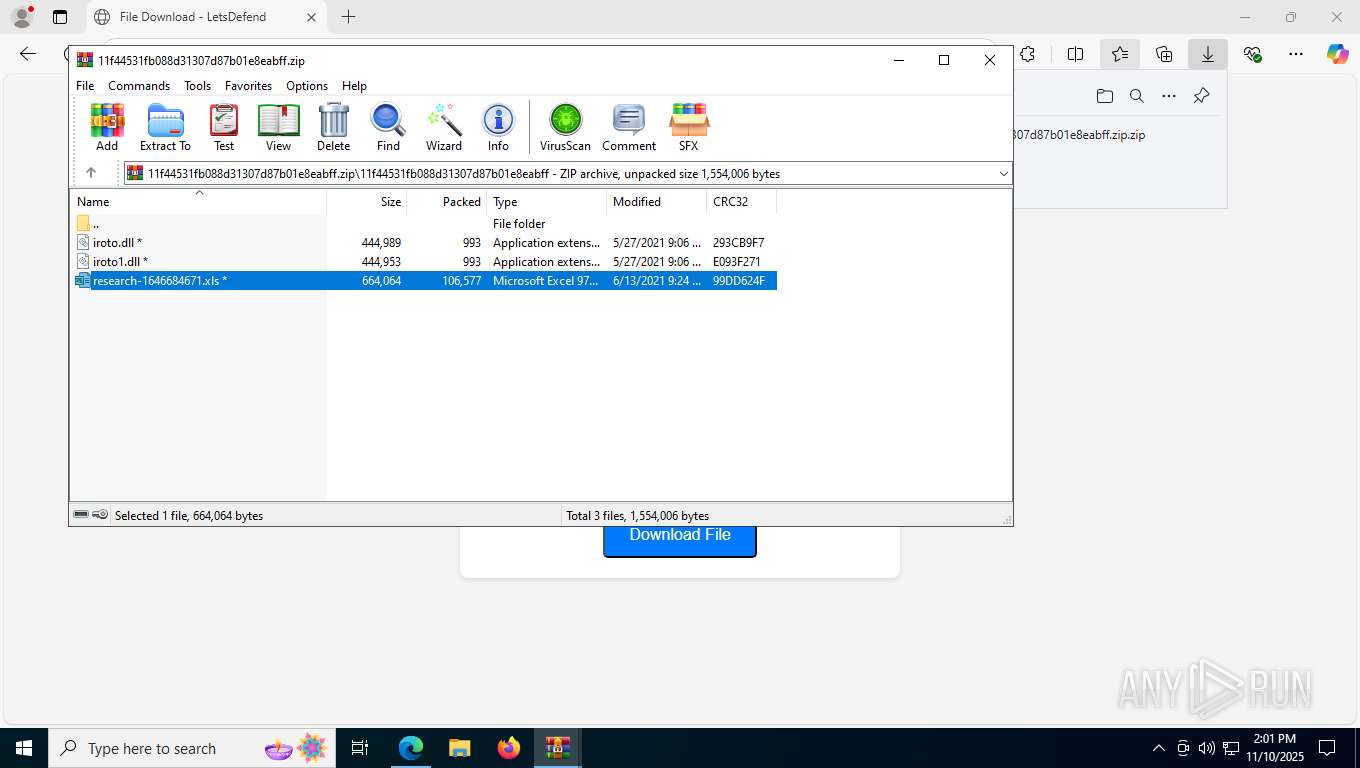Image resolution: width=1360 pixels, height=768 pixels.
Task: Open the Options menu
Action: click(x=307, y=86)
